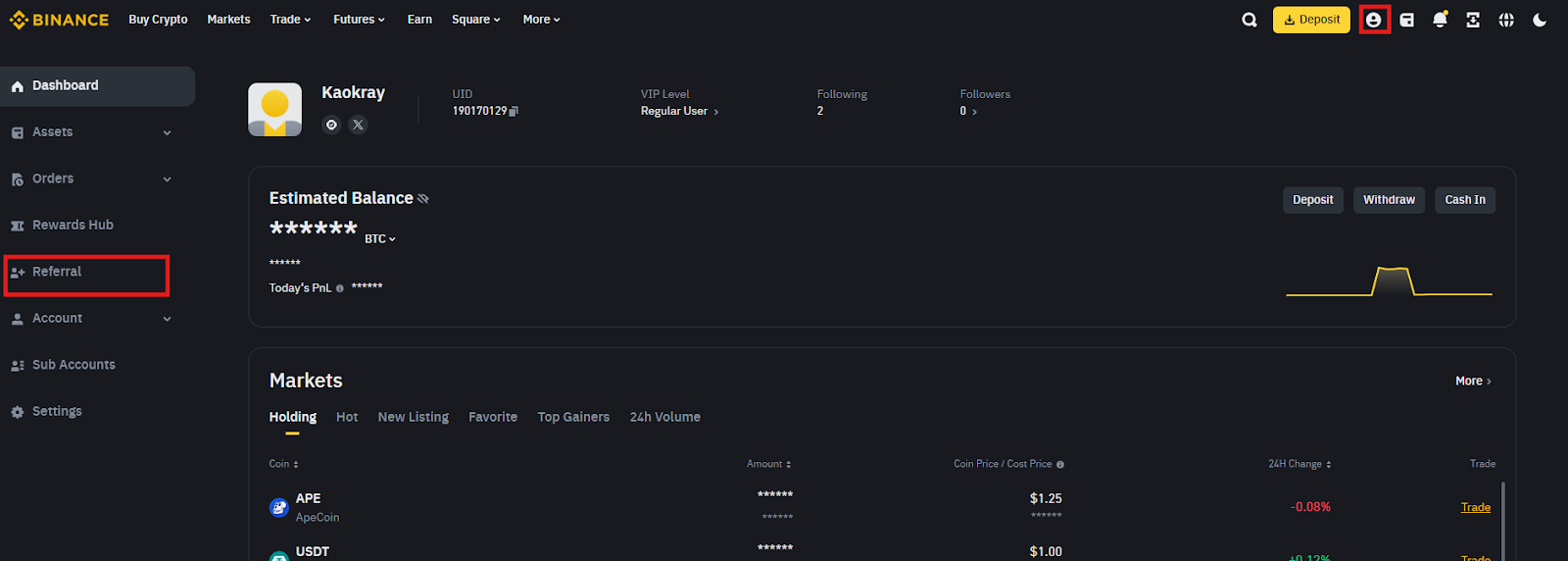Open the Futures dropdown menu
1568x561 pixels.
[x=359, y=20]
